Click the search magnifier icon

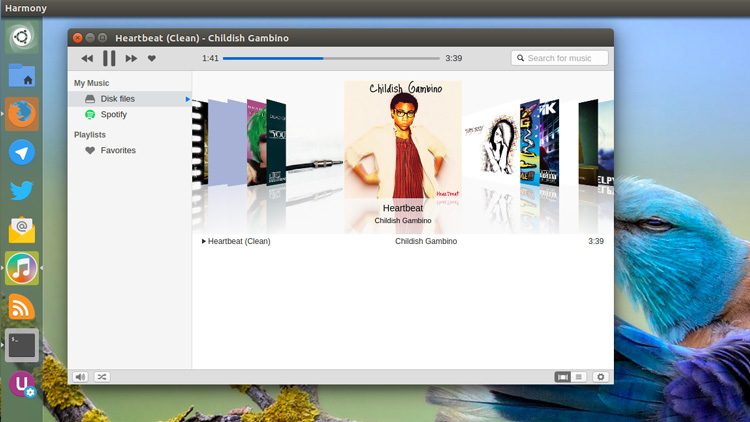pos(520,58)
